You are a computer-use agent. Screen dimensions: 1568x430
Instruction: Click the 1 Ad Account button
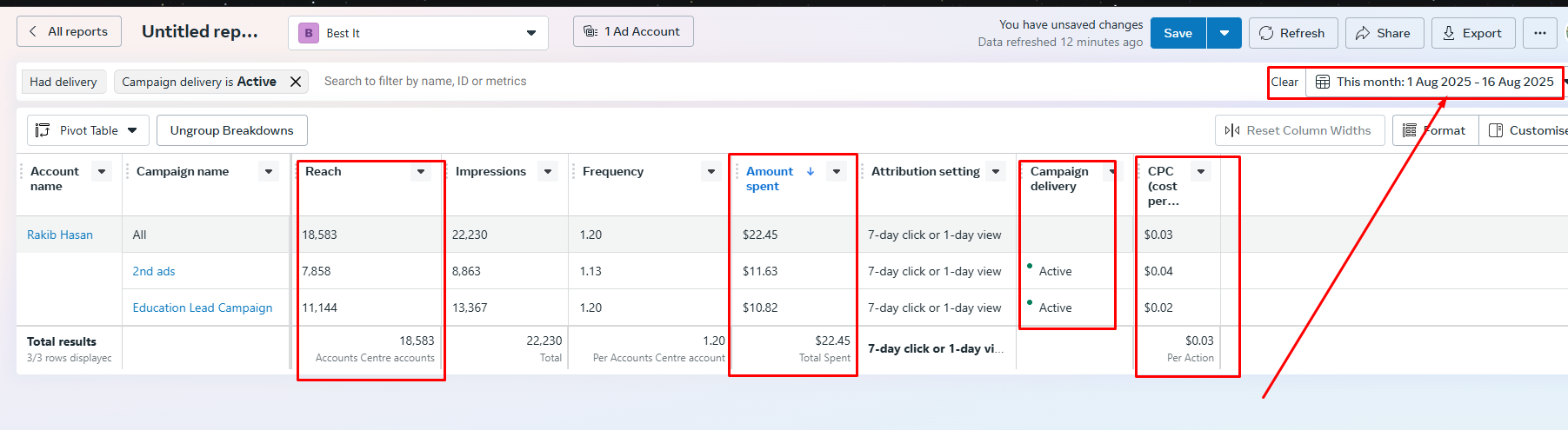tap(632, 31)
